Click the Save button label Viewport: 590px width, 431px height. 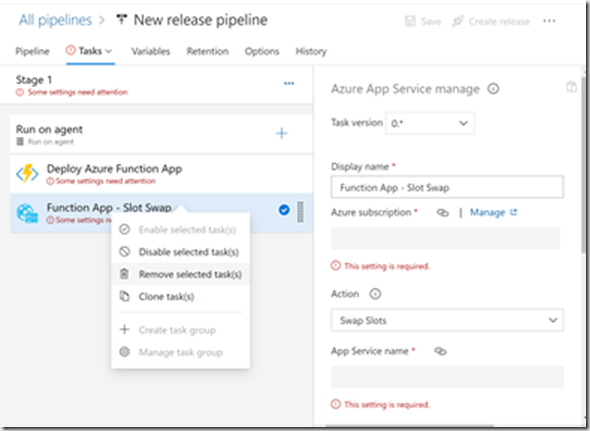click(431, 21)
